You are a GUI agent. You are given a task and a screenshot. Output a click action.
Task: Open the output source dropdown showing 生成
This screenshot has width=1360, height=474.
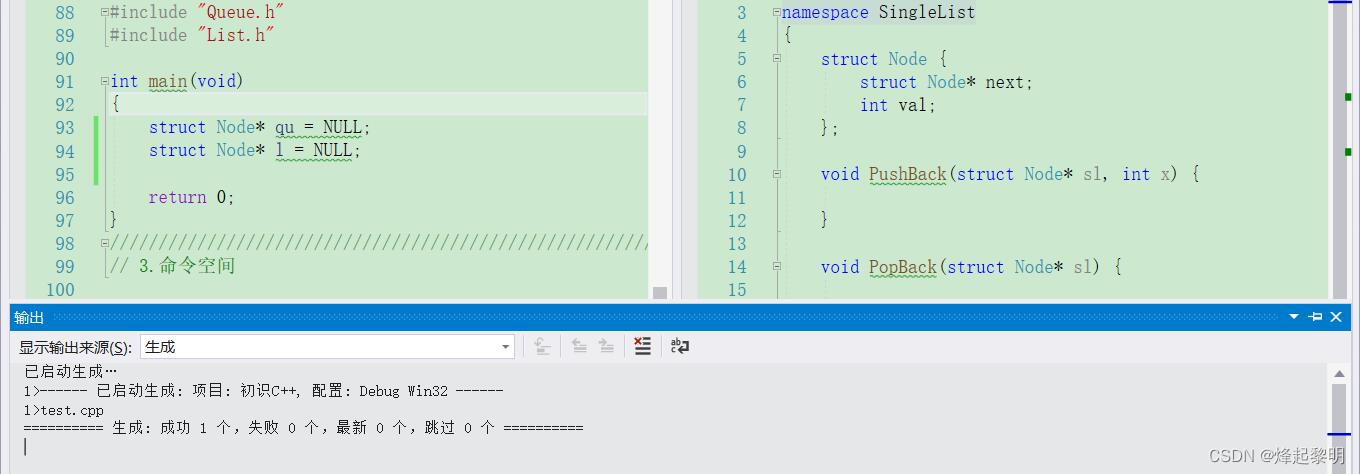pyautogui.click(x=327, y=347)
